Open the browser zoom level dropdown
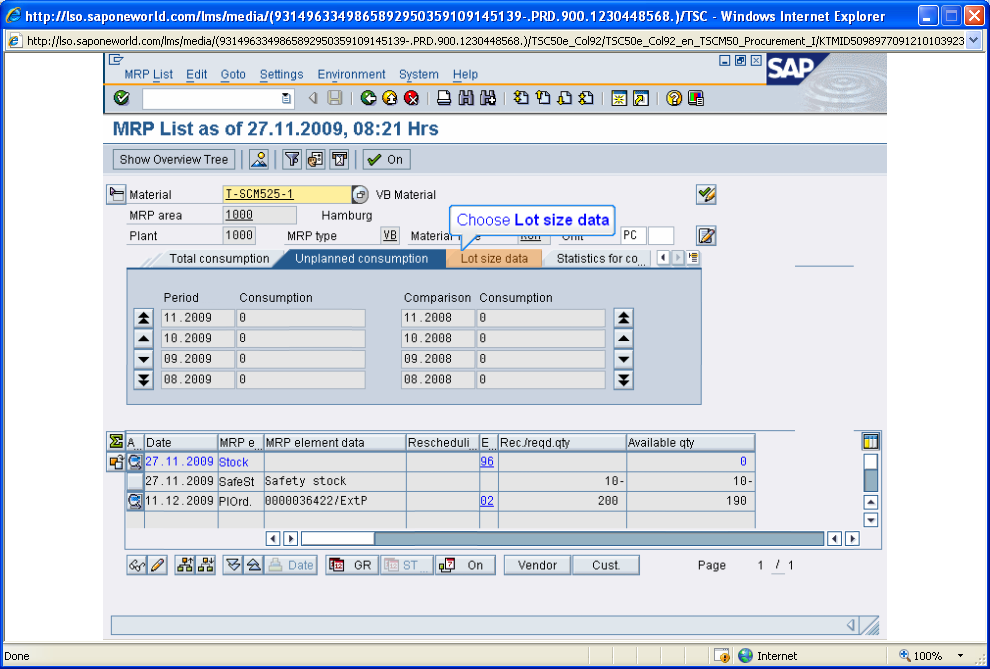 (961, 656)
